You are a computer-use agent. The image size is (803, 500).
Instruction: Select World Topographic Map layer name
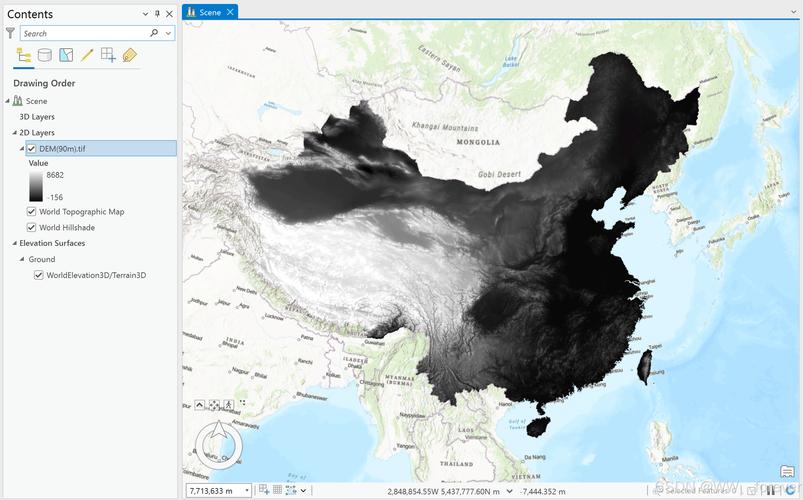click(82, 212)
